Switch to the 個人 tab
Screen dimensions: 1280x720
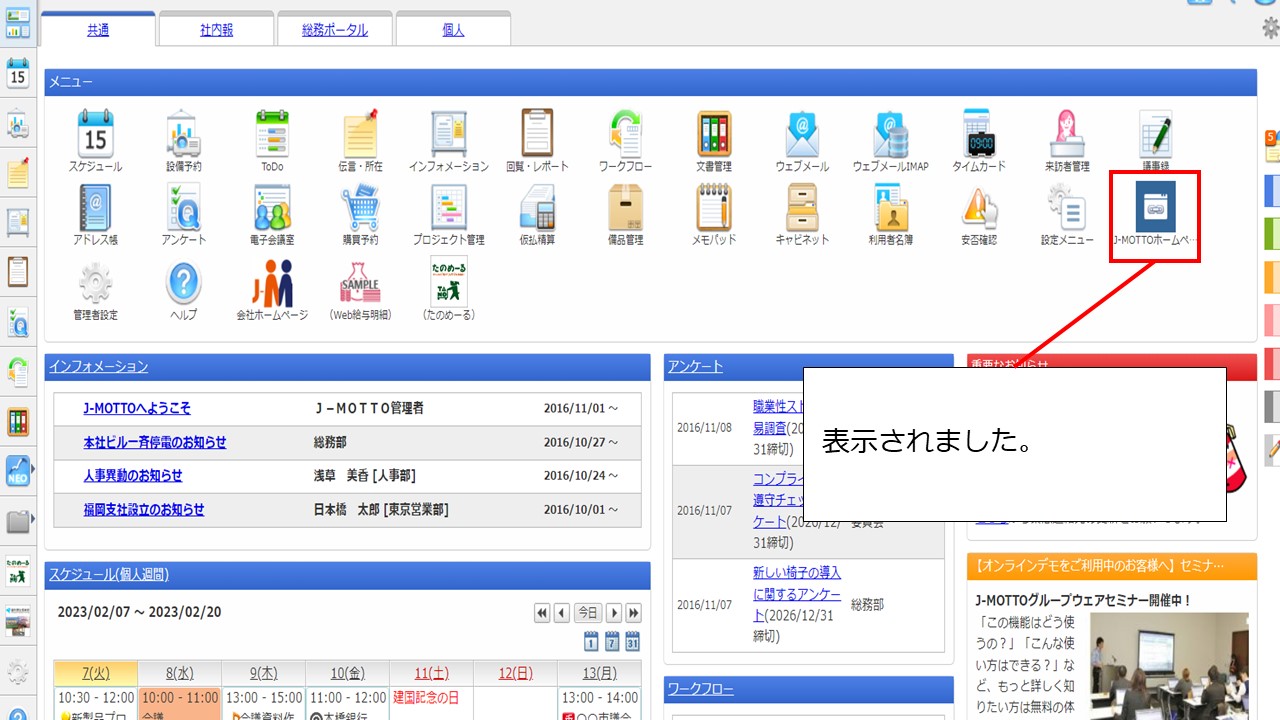(x=455, y=29)
